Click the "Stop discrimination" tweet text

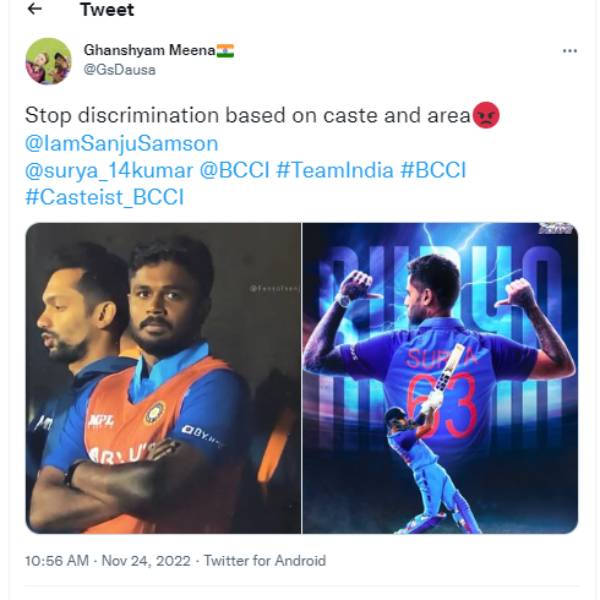(246, 116)
